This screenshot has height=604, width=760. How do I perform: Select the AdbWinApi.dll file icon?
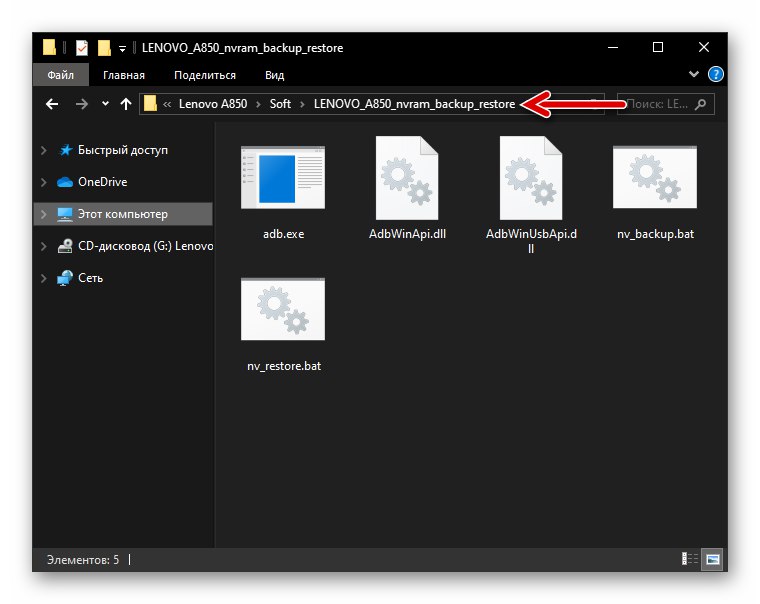pyautogui.click(x=407, y=178)
